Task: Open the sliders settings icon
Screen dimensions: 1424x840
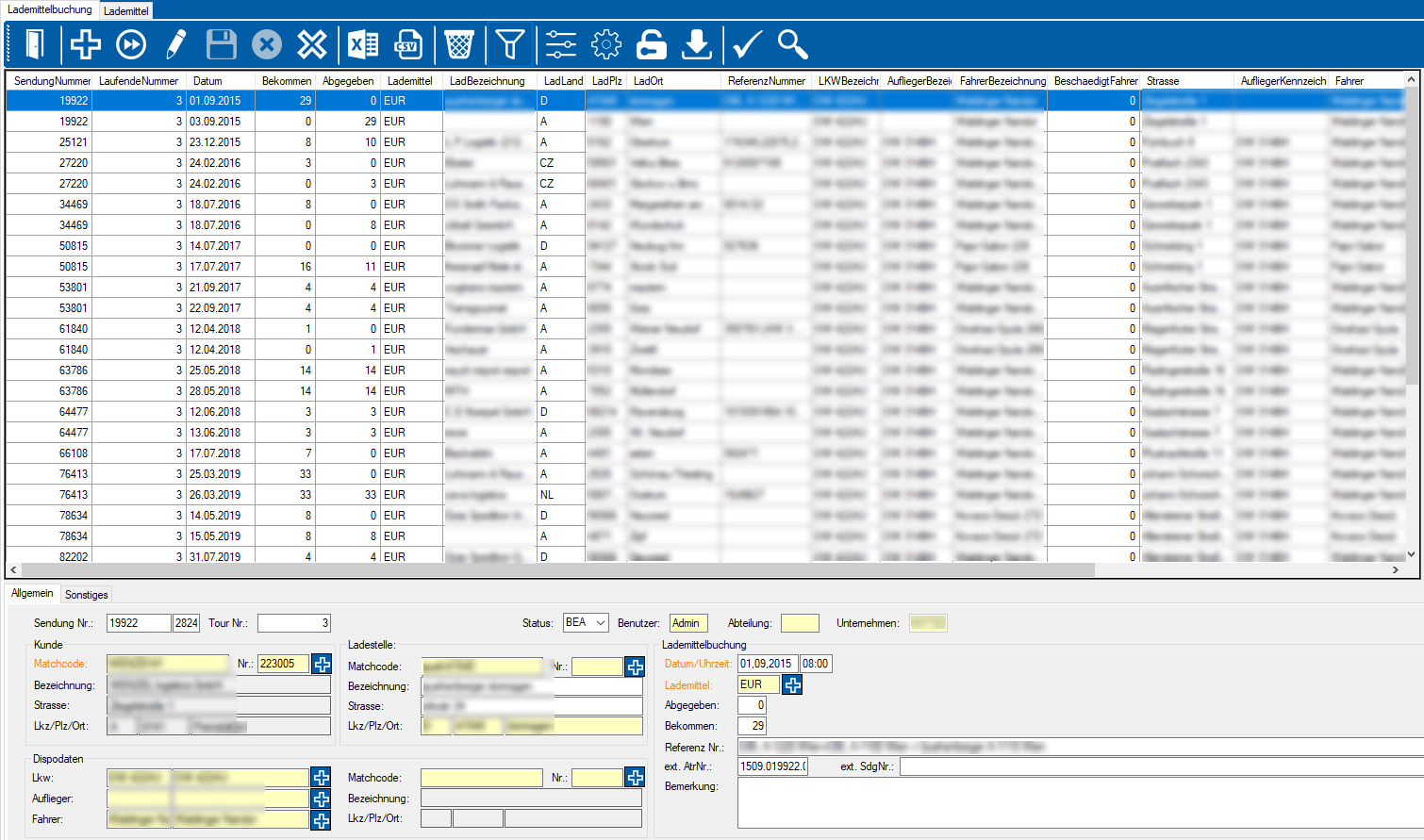Action: [x=561, y=44]
